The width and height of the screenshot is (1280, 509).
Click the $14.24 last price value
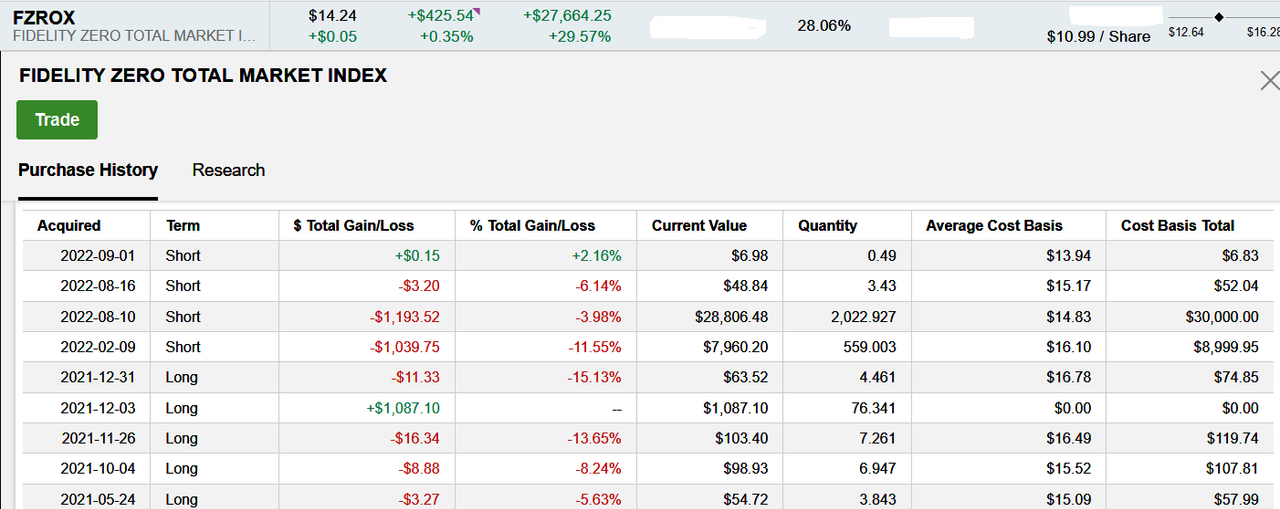coord(332,16)
